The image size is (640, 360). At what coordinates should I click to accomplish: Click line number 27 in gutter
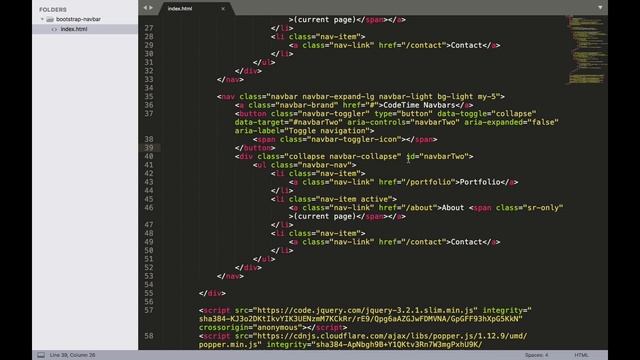click(x=149, y=28)
